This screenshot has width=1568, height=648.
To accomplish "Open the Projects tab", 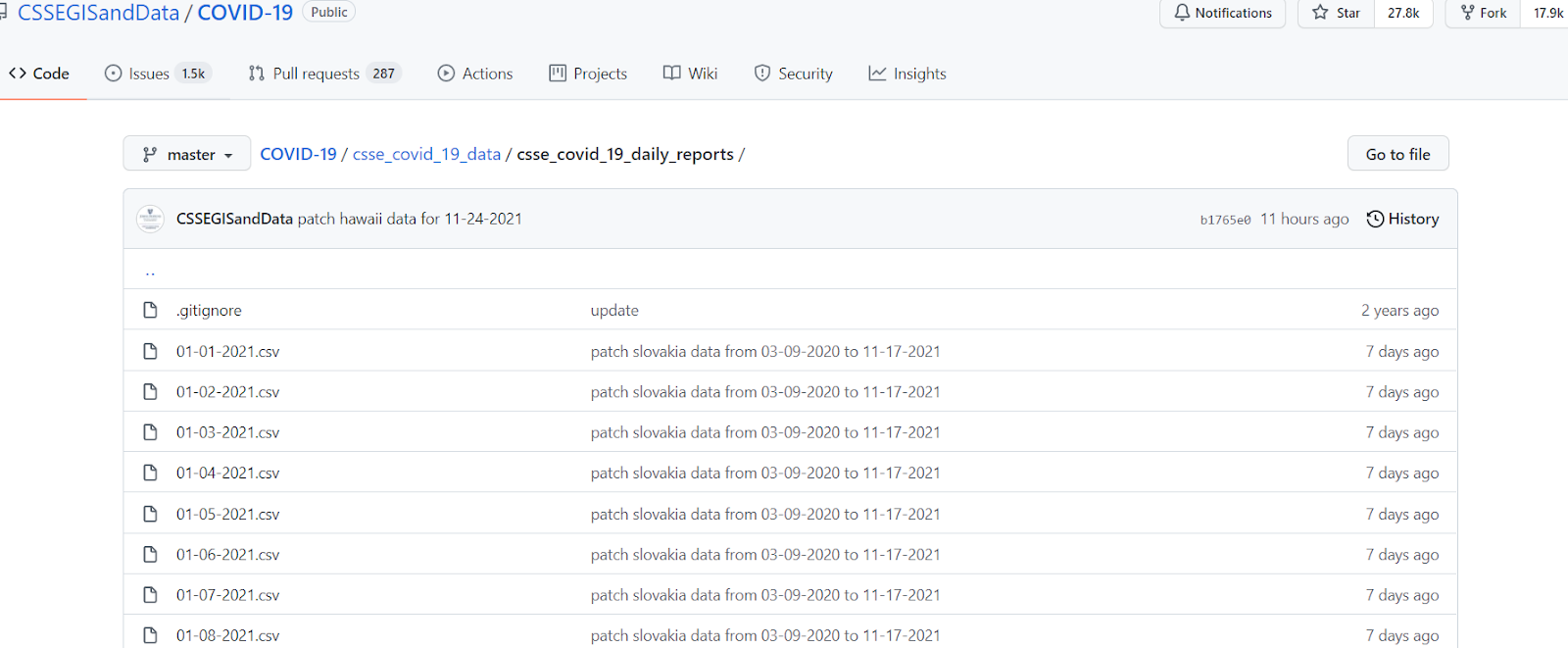I will tap(588, 74).
